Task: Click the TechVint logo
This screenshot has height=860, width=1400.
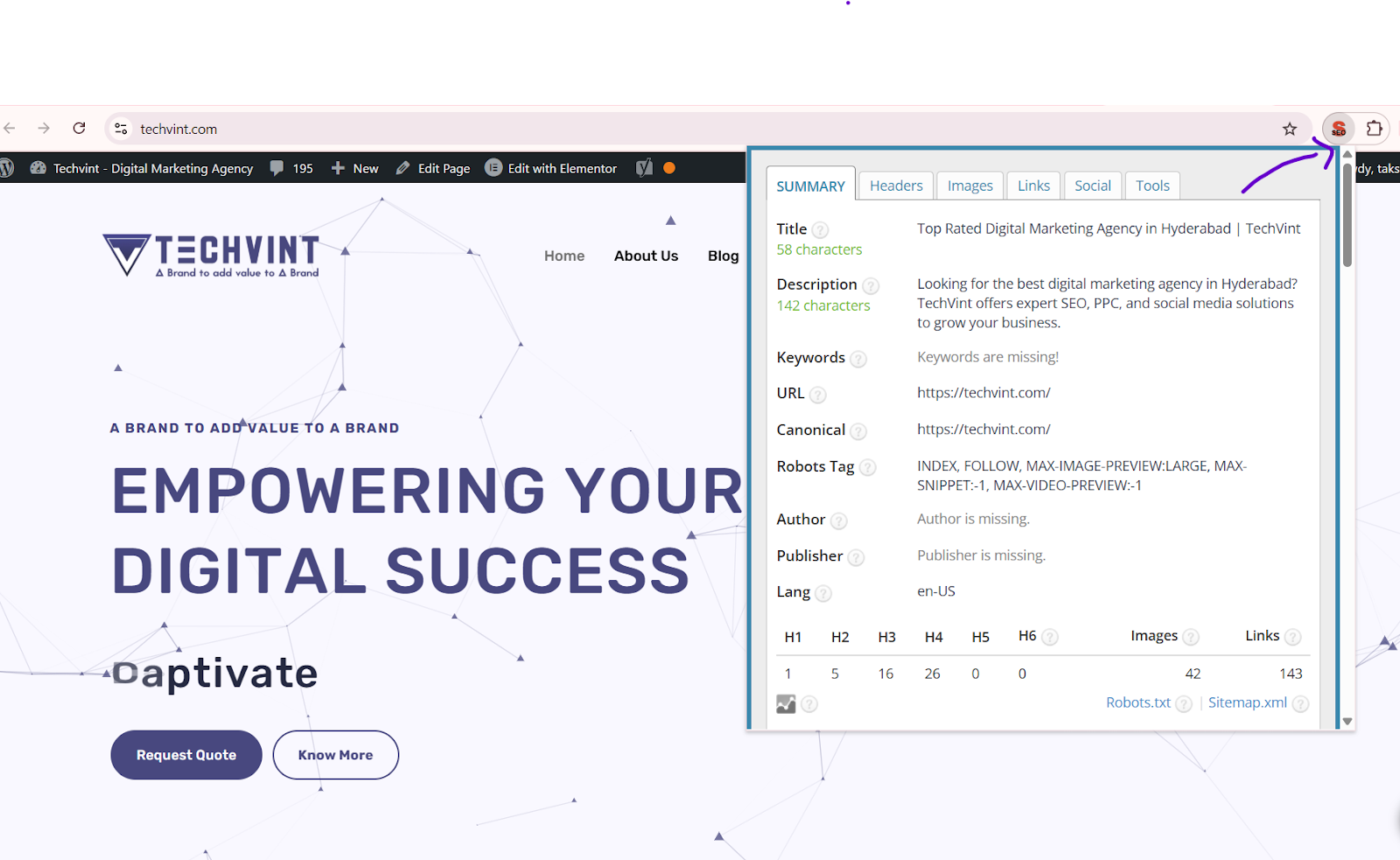Action: pos(211,255)
